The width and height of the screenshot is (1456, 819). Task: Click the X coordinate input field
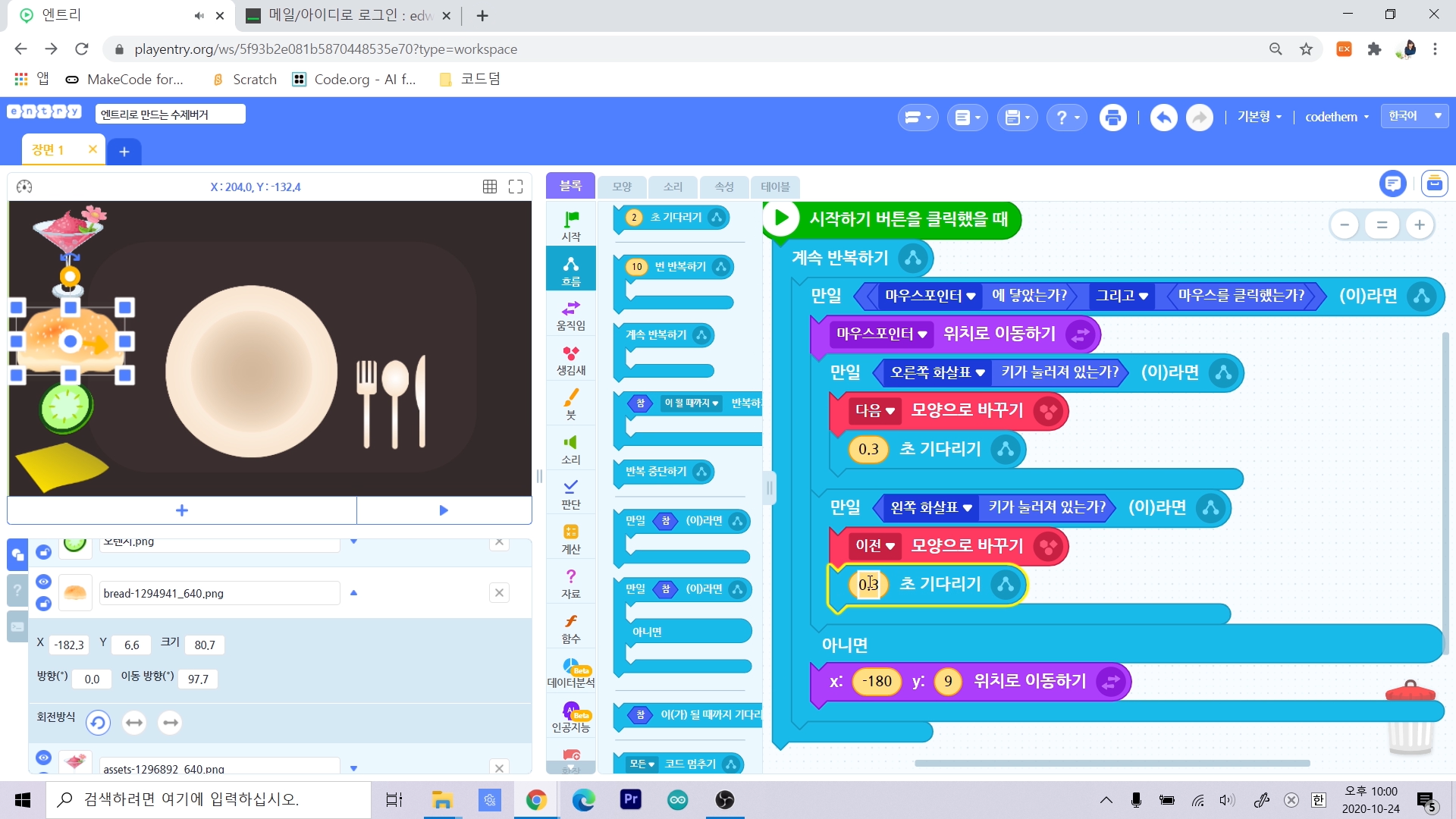pos(69,645)
